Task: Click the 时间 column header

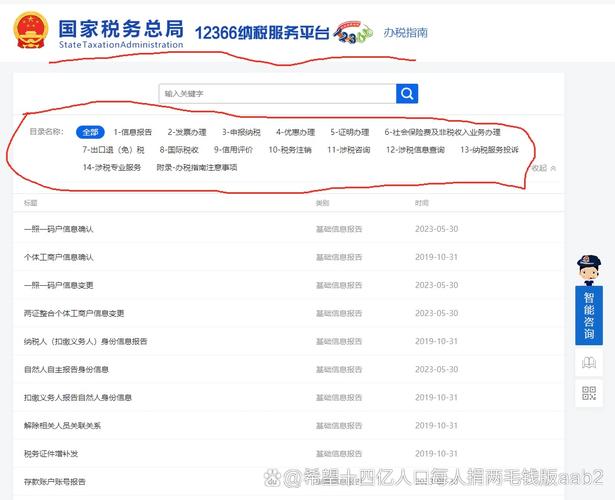Action: click(x=422, y=203)
